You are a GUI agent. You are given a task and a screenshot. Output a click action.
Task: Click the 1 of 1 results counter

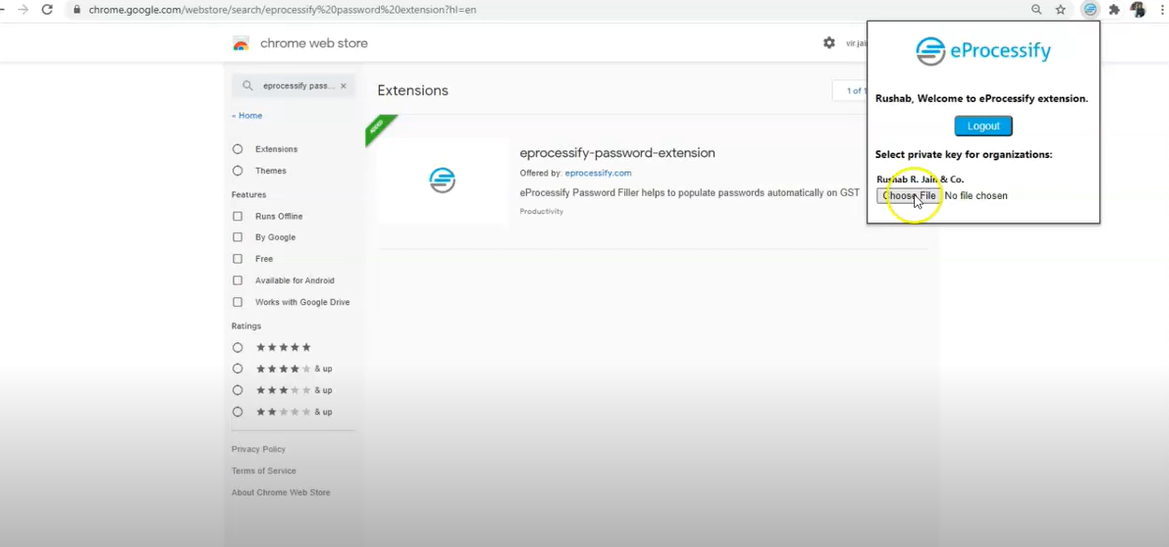856,91
